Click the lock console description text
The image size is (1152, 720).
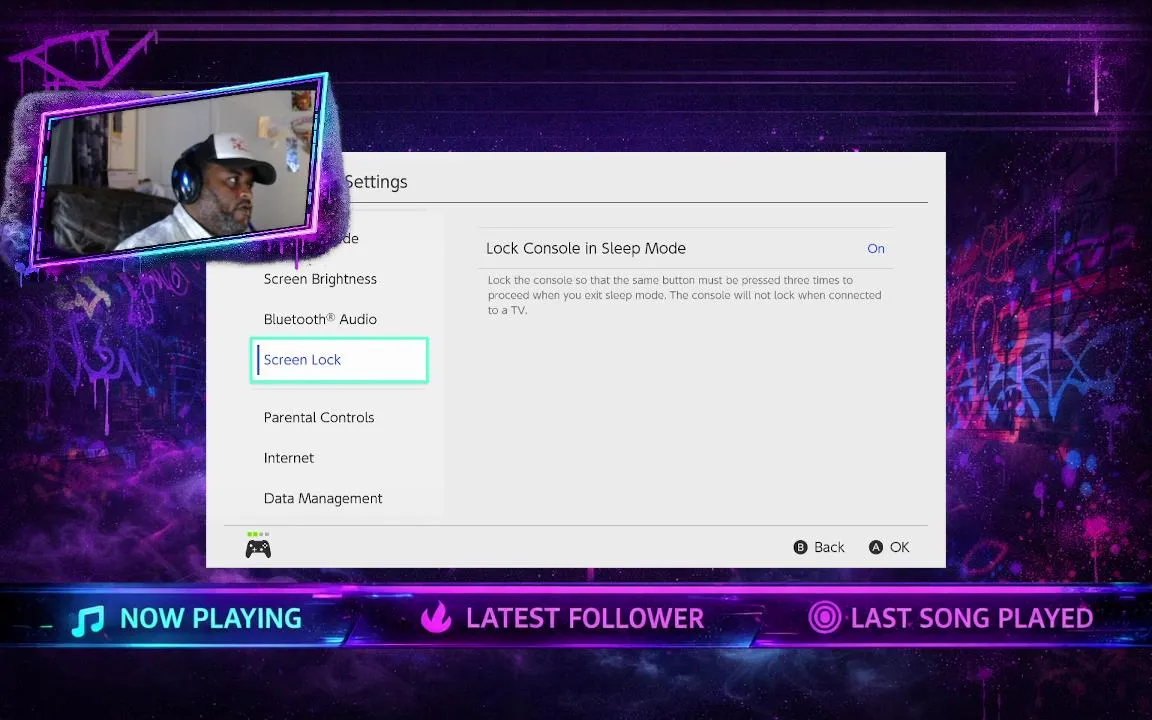click(x=684, y=295)
